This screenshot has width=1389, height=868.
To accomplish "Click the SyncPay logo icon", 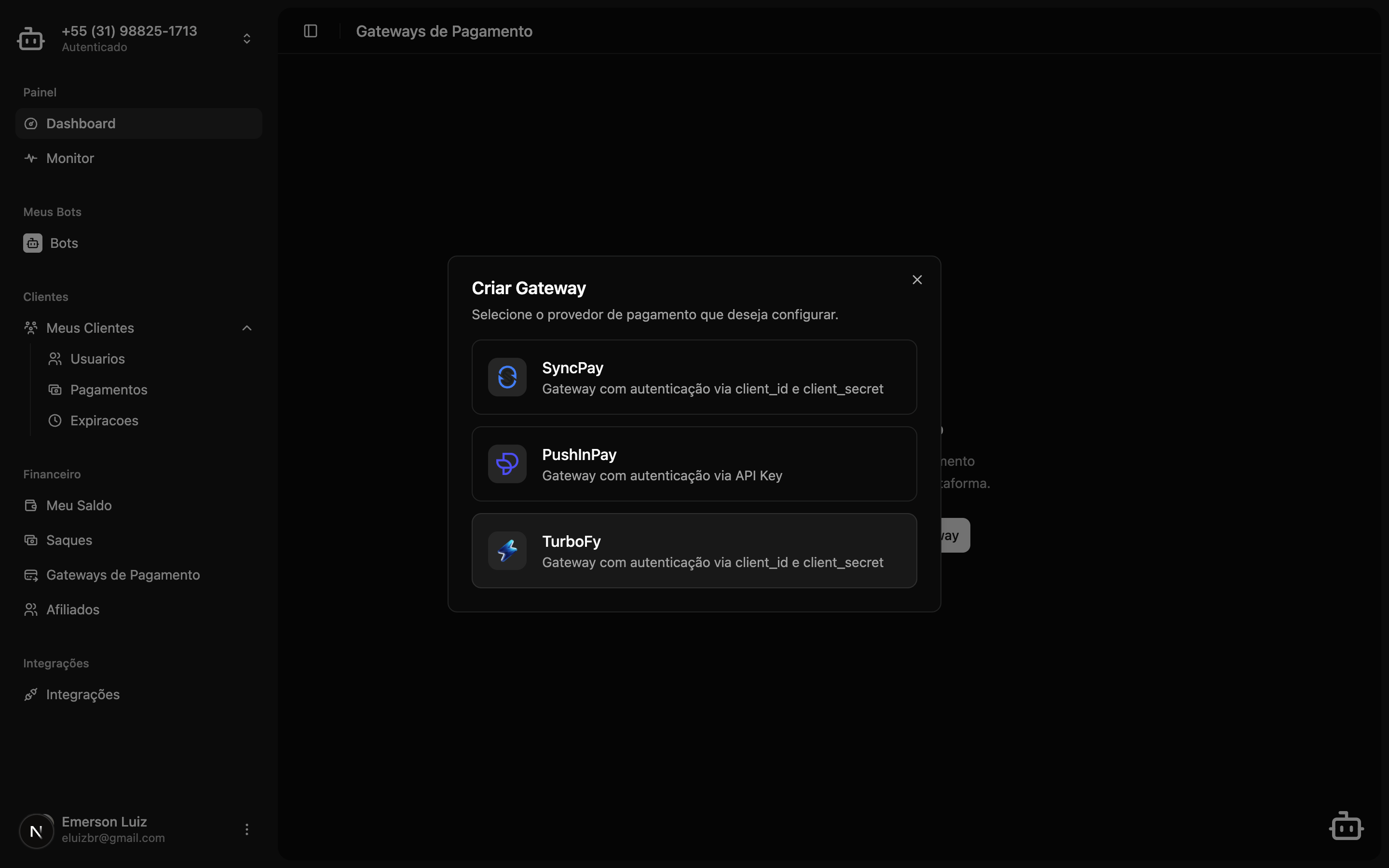I will coord(507,377).
